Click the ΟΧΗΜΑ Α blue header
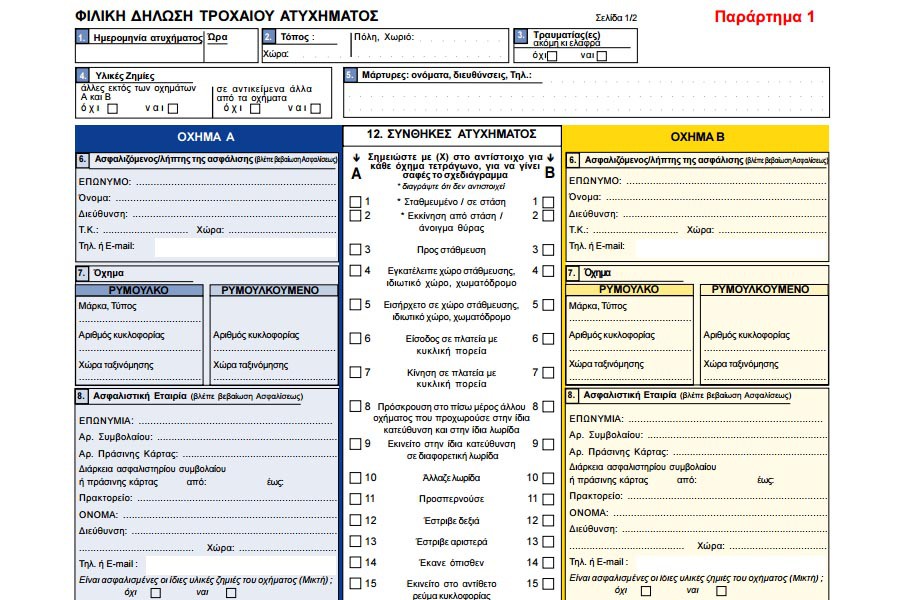This screenshot has height=600, width=900. [x=208, y=137]
